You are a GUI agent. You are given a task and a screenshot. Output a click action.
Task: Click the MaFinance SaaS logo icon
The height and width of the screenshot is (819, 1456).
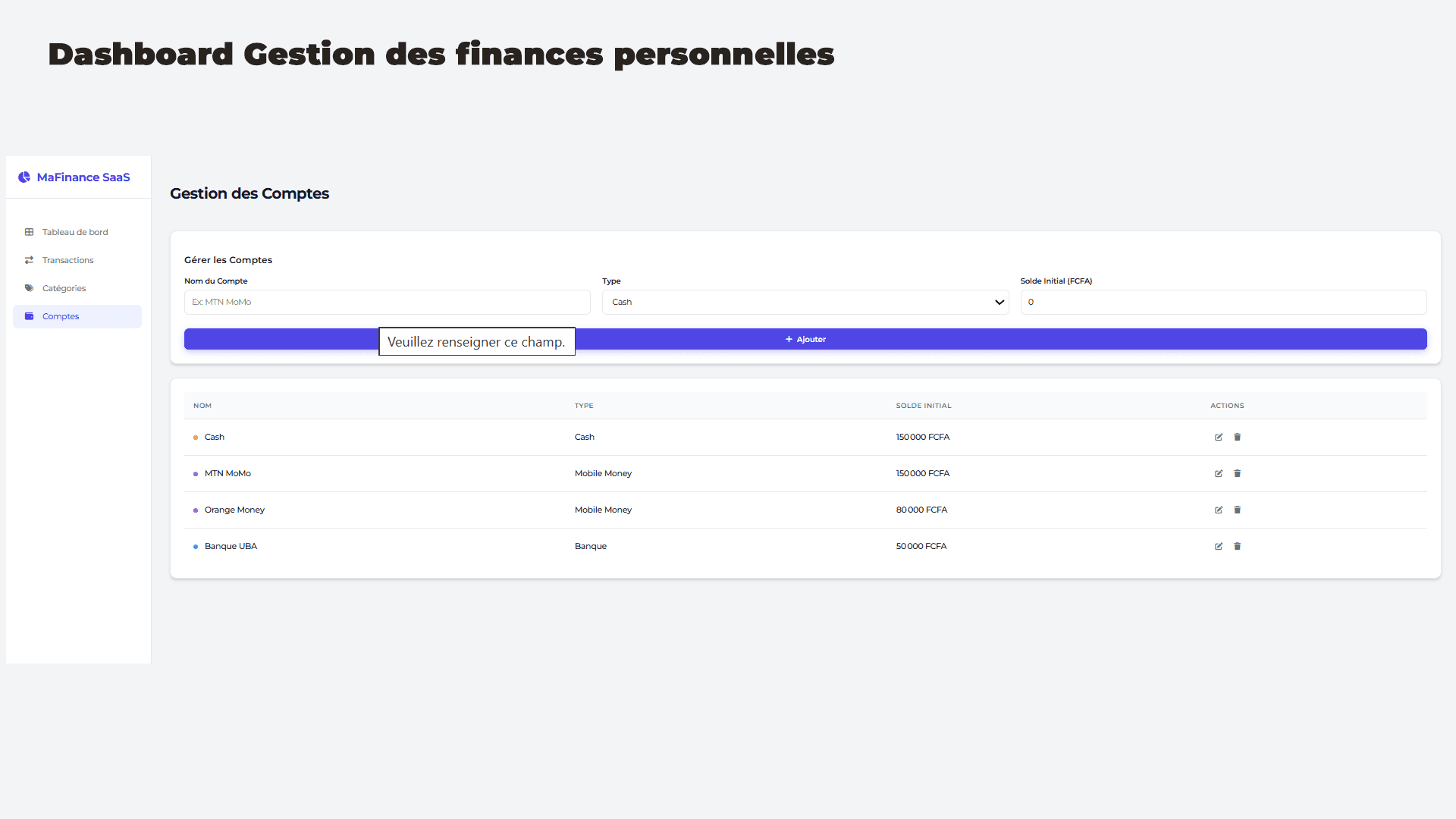pyautogui.click(x=24, y=177)
